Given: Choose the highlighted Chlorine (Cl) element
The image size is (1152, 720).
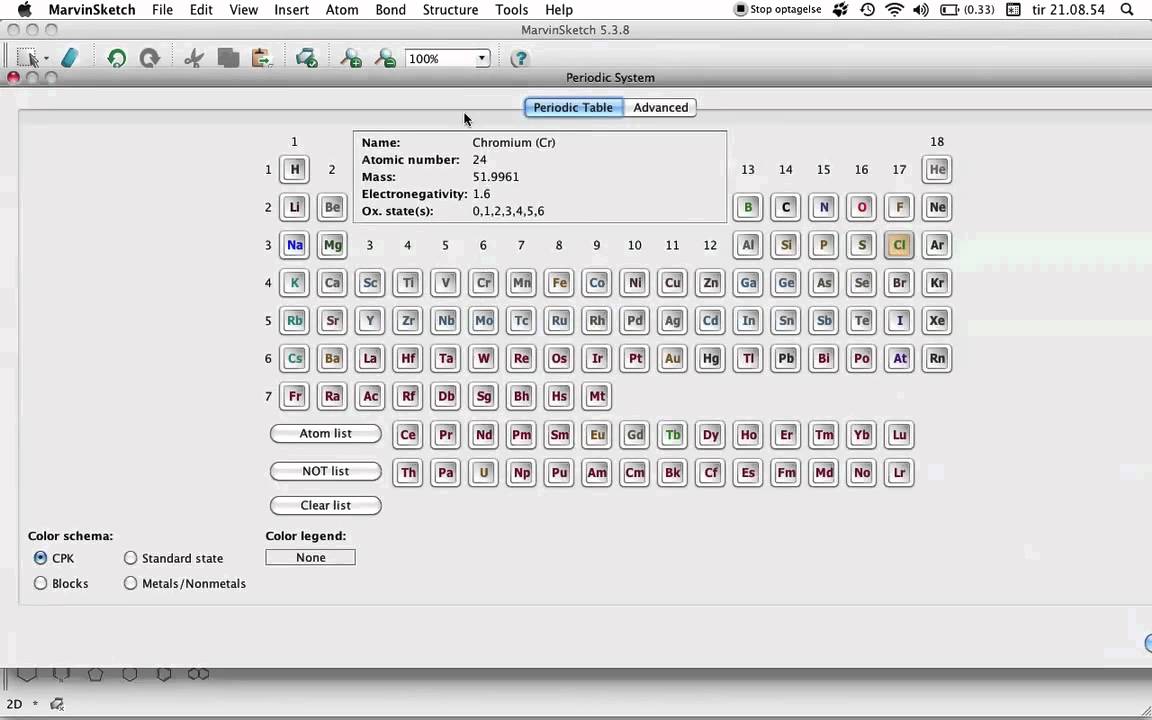Looking at the screenshot, I should click(x=899, y=245).
